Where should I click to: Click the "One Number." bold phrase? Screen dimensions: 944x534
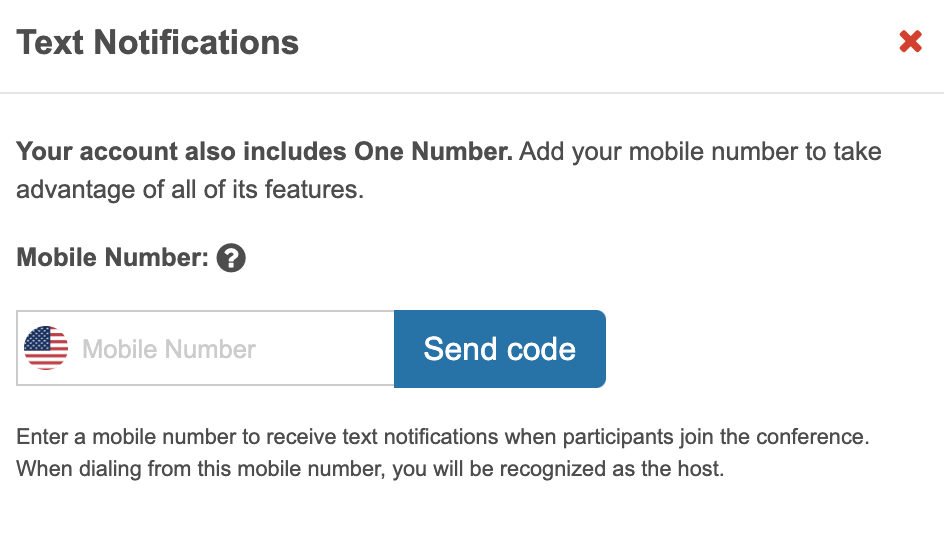click(x=434, y=153)
